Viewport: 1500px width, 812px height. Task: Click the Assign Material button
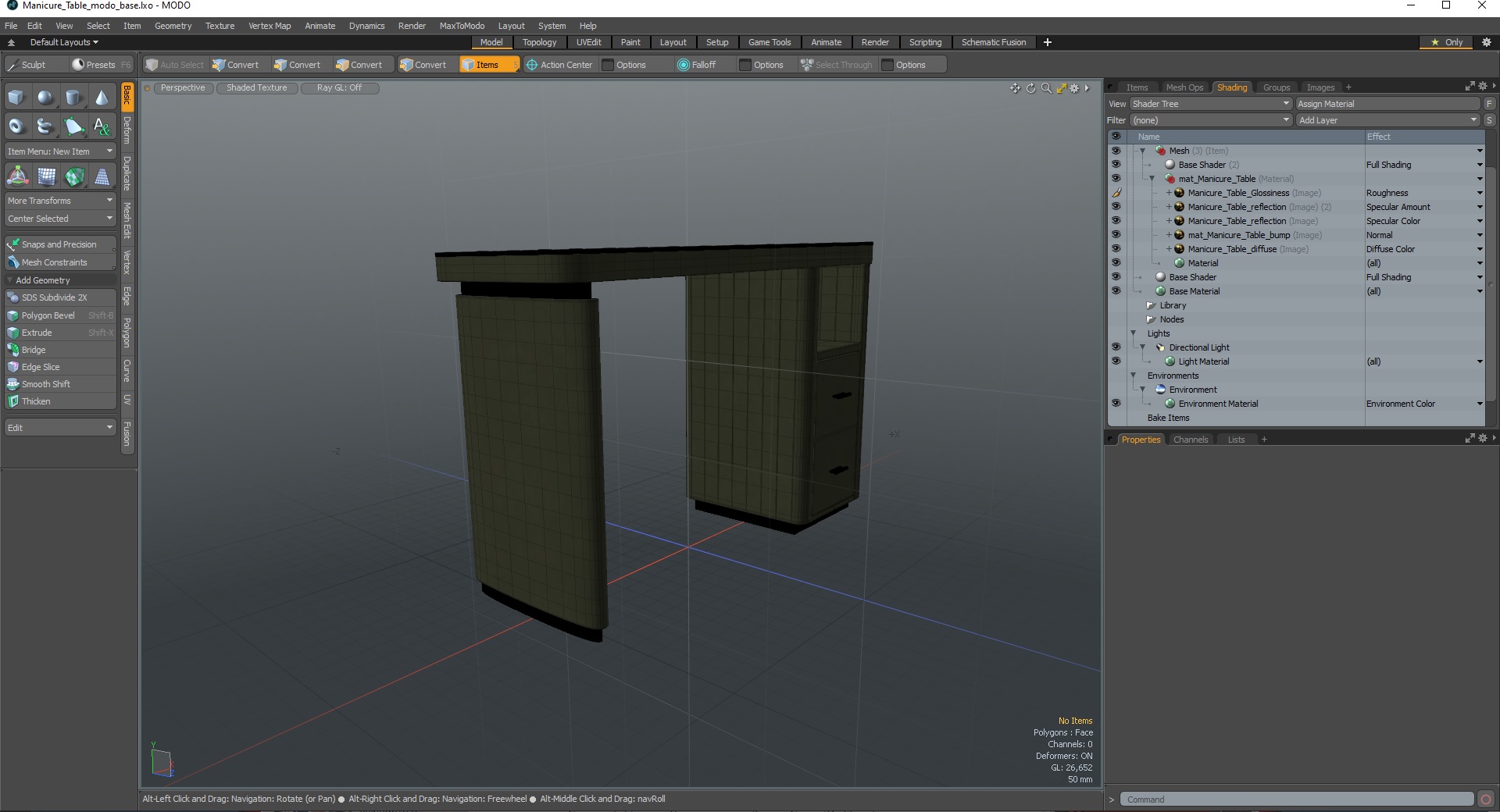1387,104
